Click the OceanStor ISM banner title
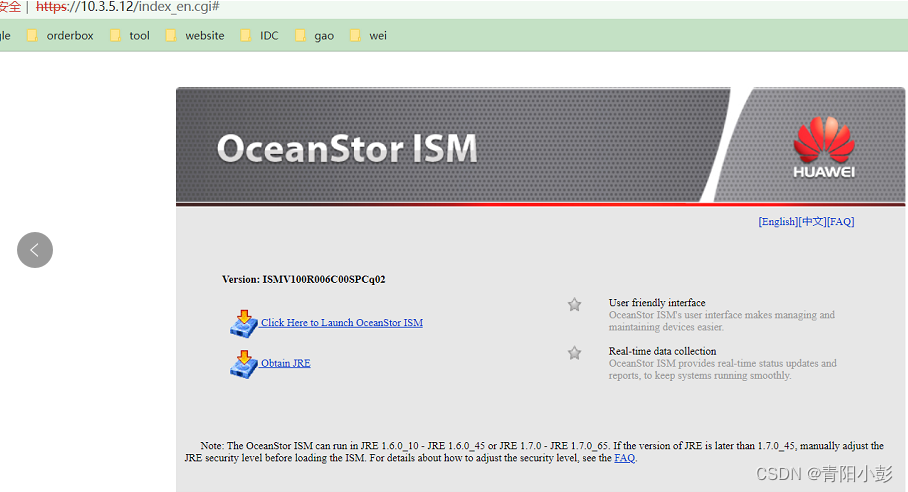This screenshot has width=908, height=492. (x=347, y=149)
